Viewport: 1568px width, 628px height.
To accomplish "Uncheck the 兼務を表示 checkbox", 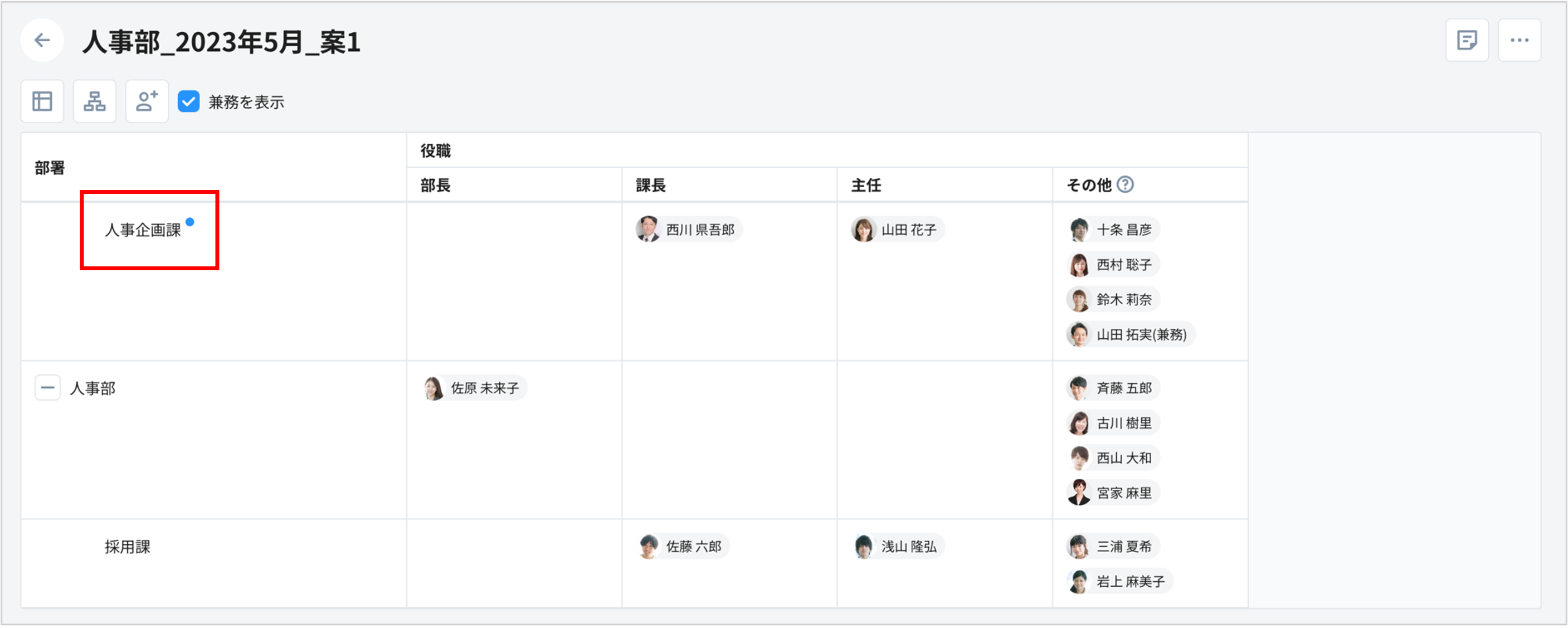I will click(189, 101).
